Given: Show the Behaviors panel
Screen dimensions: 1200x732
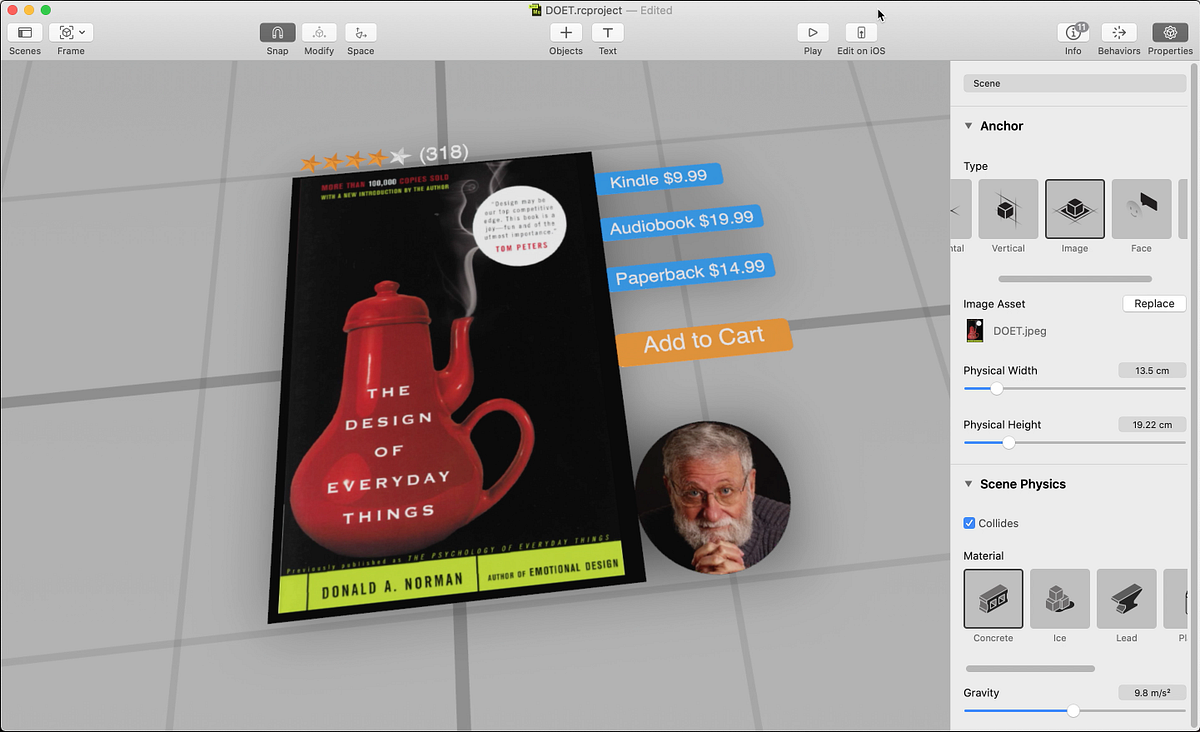Looking at the screenshot, I should tap(1119, 33).
